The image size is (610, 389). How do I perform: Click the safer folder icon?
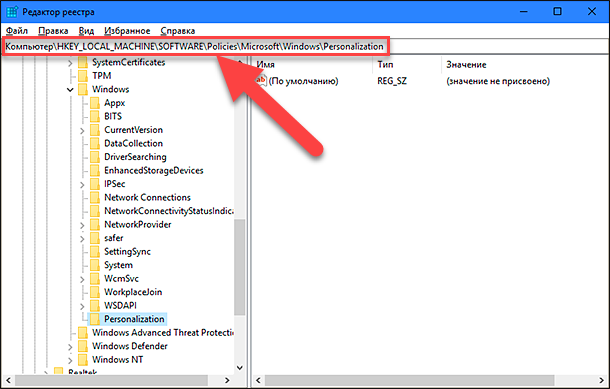(x=95, y=238)
